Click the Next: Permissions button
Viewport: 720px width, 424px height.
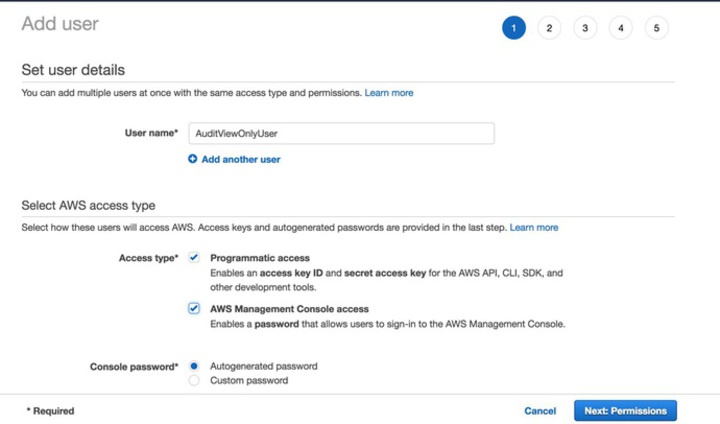625,411
